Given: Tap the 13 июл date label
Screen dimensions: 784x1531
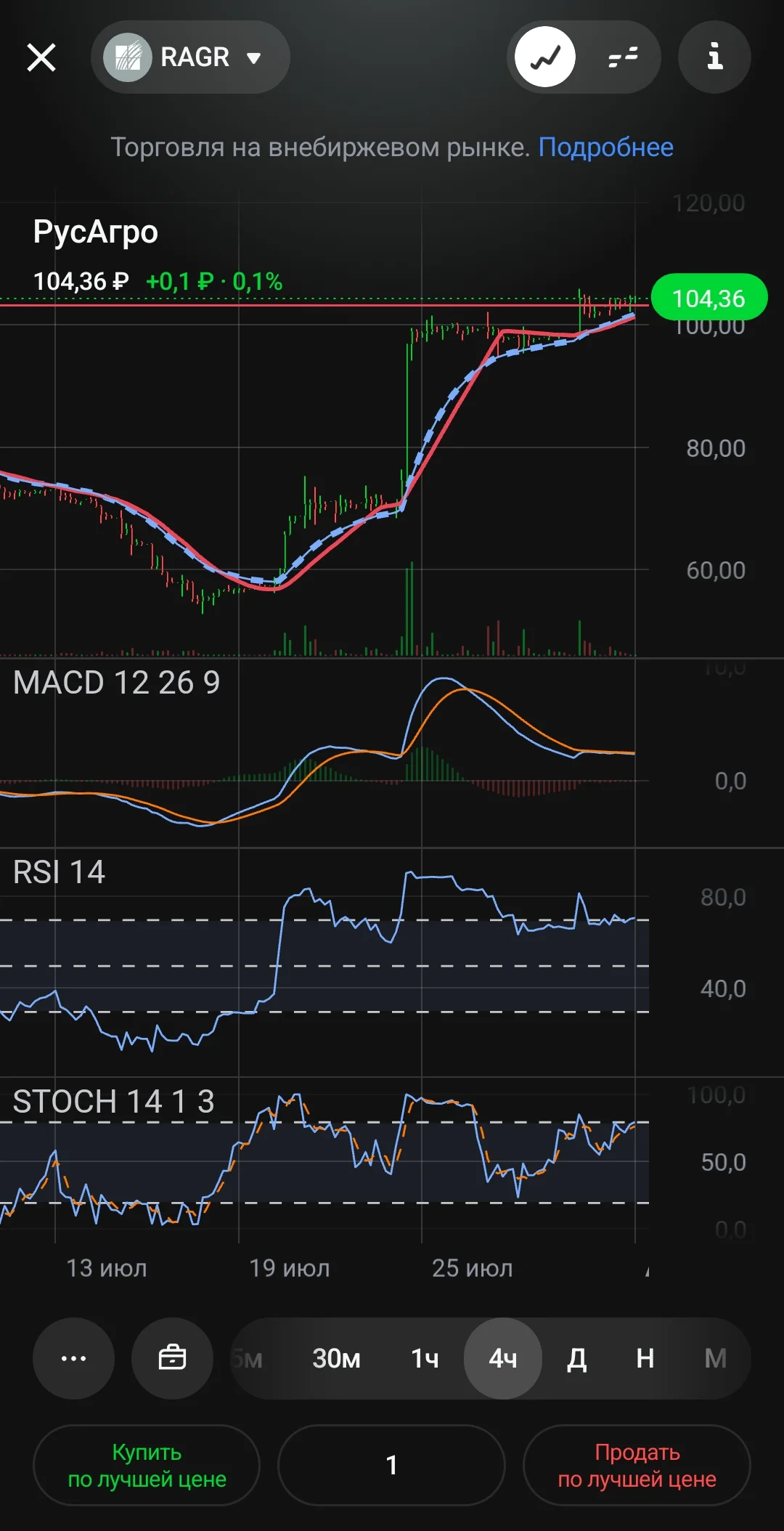Looking at the screenshot, I should [x=107, y=1268].
